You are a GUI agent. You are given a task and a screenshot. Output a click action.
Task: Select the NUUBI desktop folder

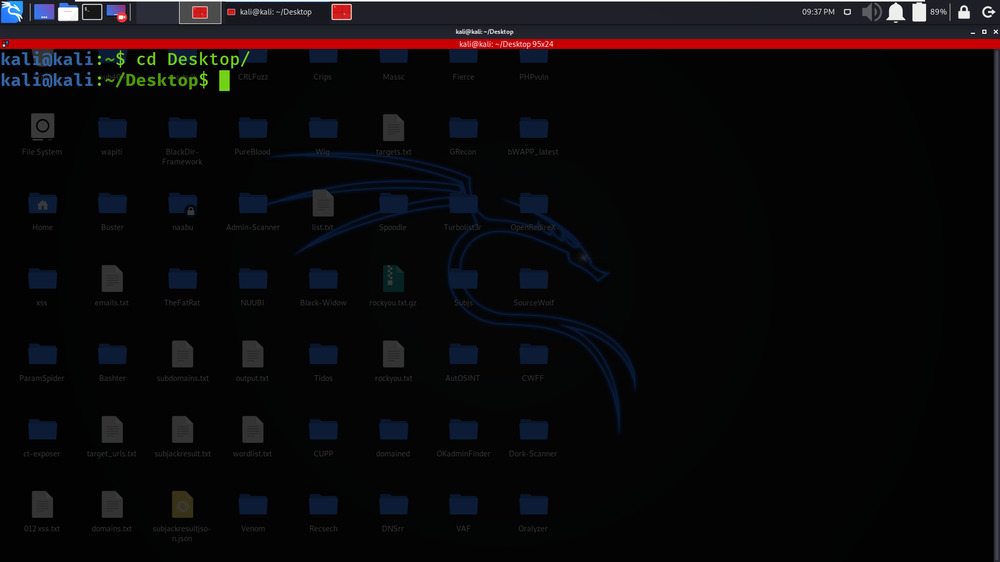click(253, 286)
